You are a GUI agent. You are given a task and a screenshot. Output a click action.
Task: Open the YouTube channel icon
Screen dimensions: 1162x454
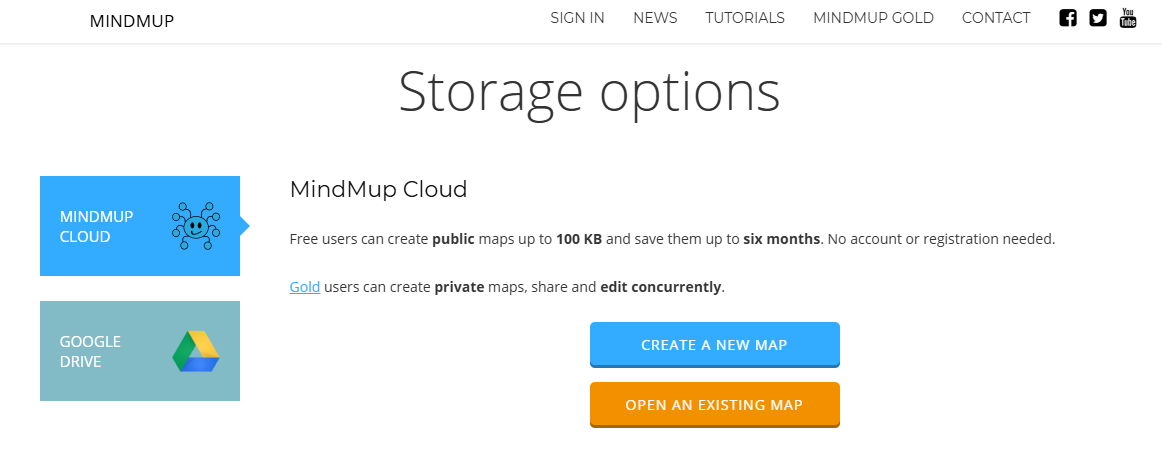pyautogui.click(x=1128, y=18)
